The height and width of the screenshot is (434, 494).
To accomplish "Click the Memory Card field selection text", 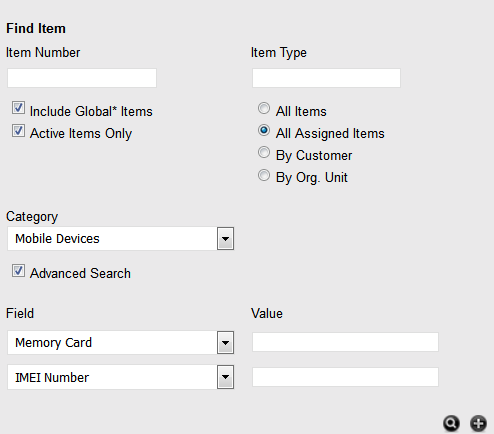I will point(53,343).
